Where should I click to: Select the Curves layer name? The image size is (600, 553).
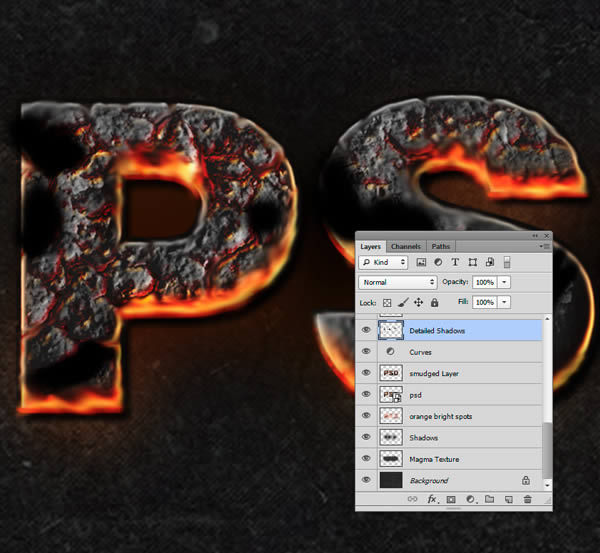point(420,352)
